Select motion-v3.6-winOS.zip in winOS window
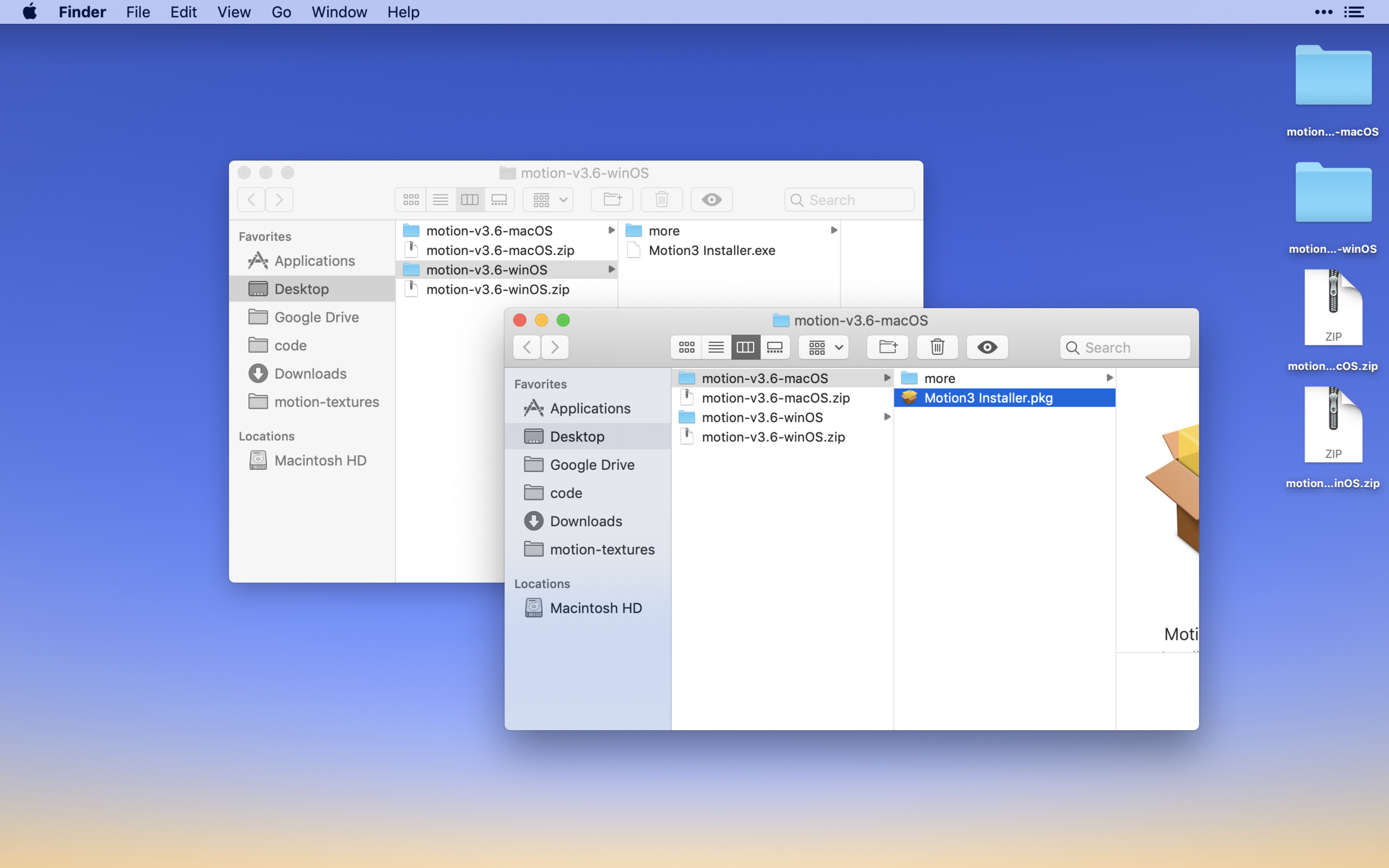This screenshot has width=1389, height=868. pos(506,289)
